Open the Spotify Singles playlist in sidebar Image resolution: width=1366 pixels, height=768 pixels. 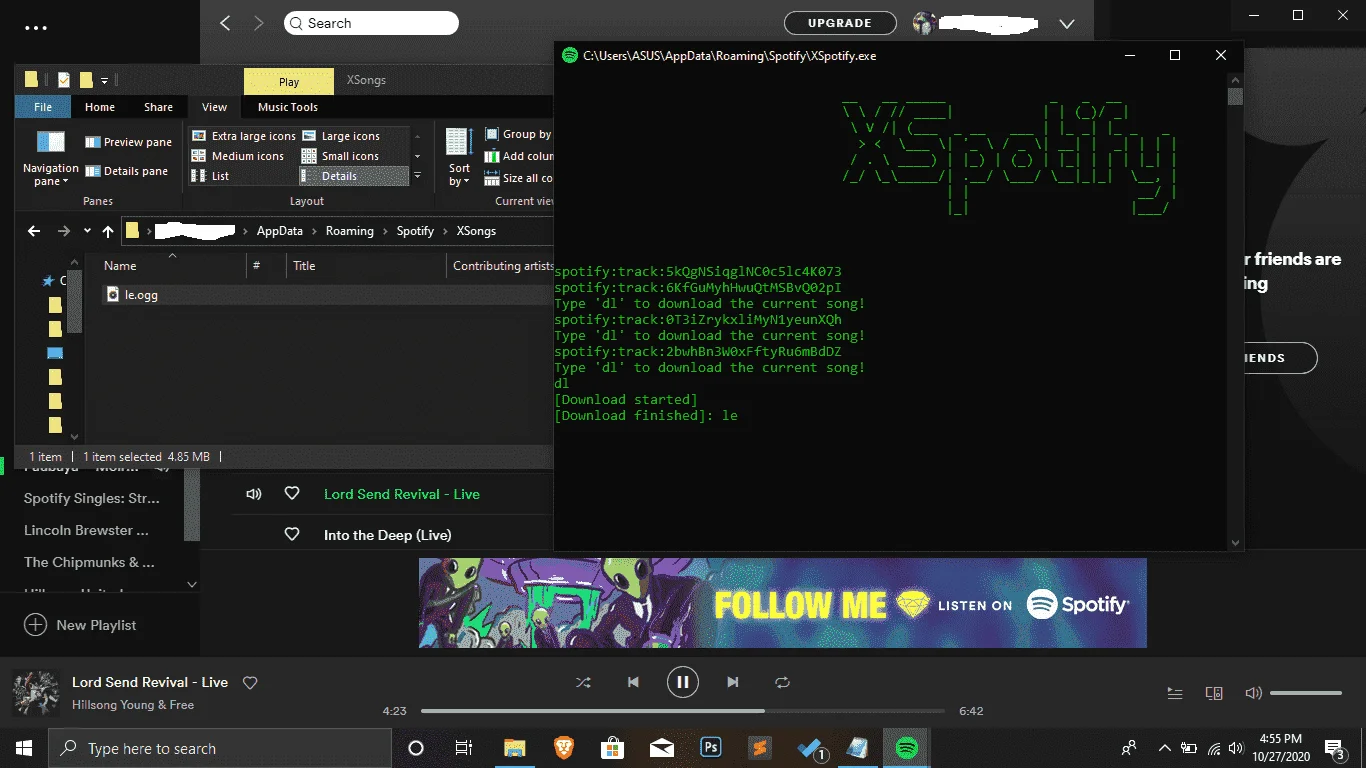pos(92,498)
